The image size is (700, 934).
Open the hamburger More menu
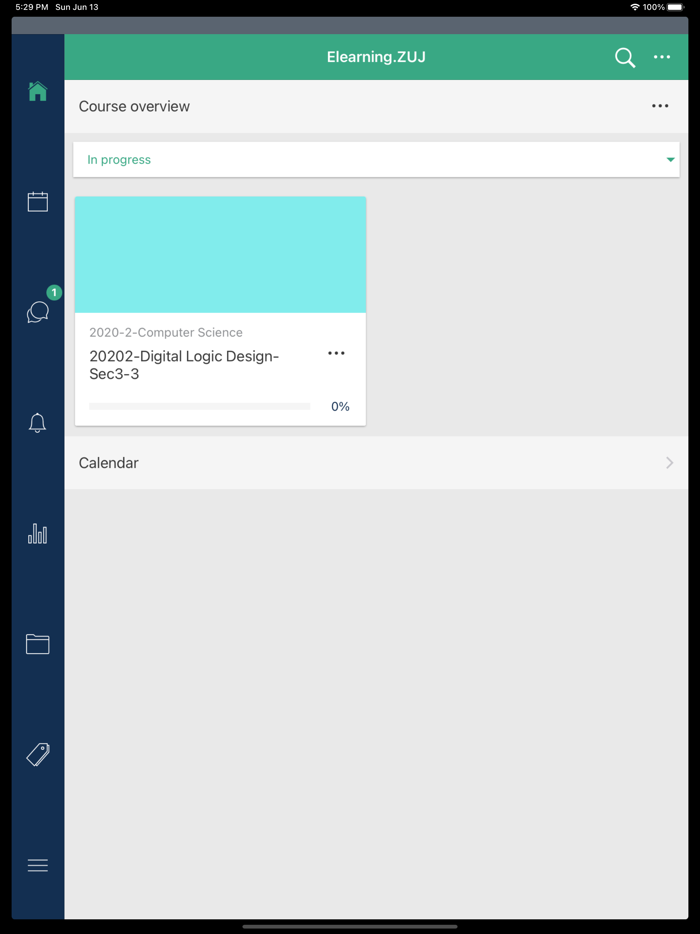38,865
